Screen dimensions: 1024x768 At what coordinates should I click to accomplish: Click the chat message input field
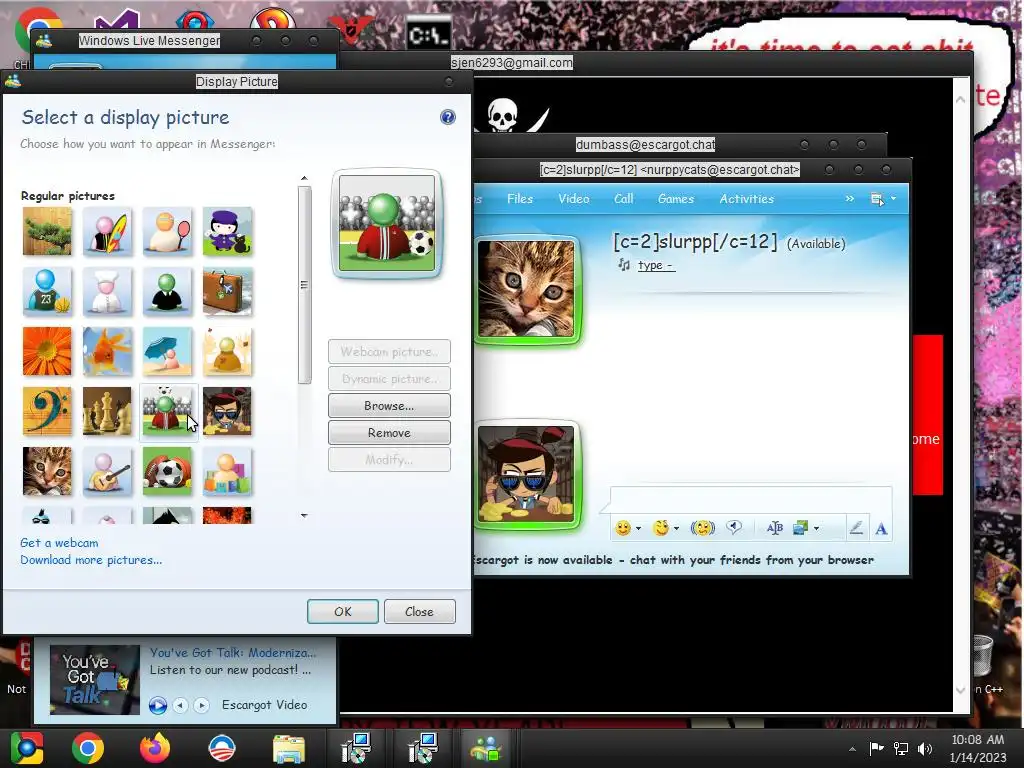click(x=751, y=499)
